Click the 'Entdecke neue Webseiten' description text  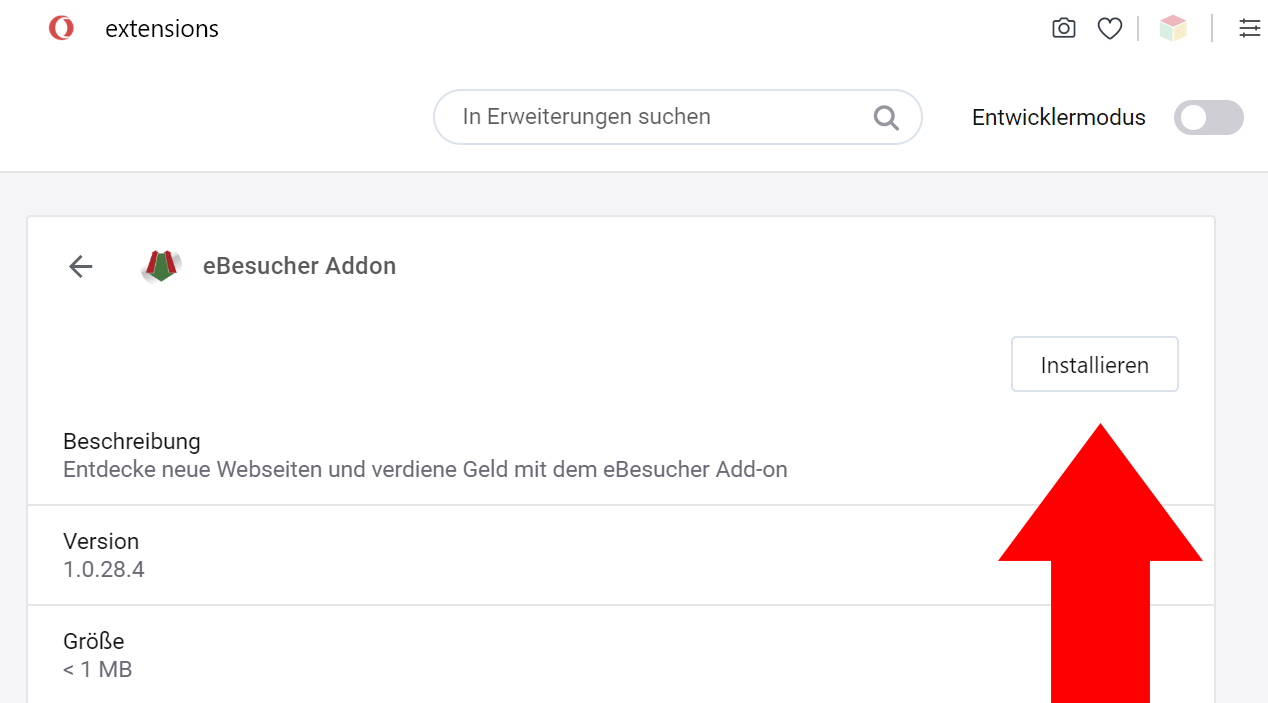pos(425,469)
